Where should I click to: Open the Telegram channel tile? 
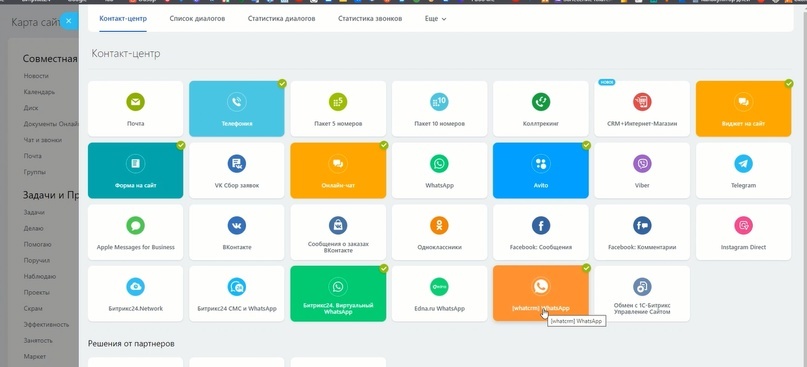[x=743, y=170]
